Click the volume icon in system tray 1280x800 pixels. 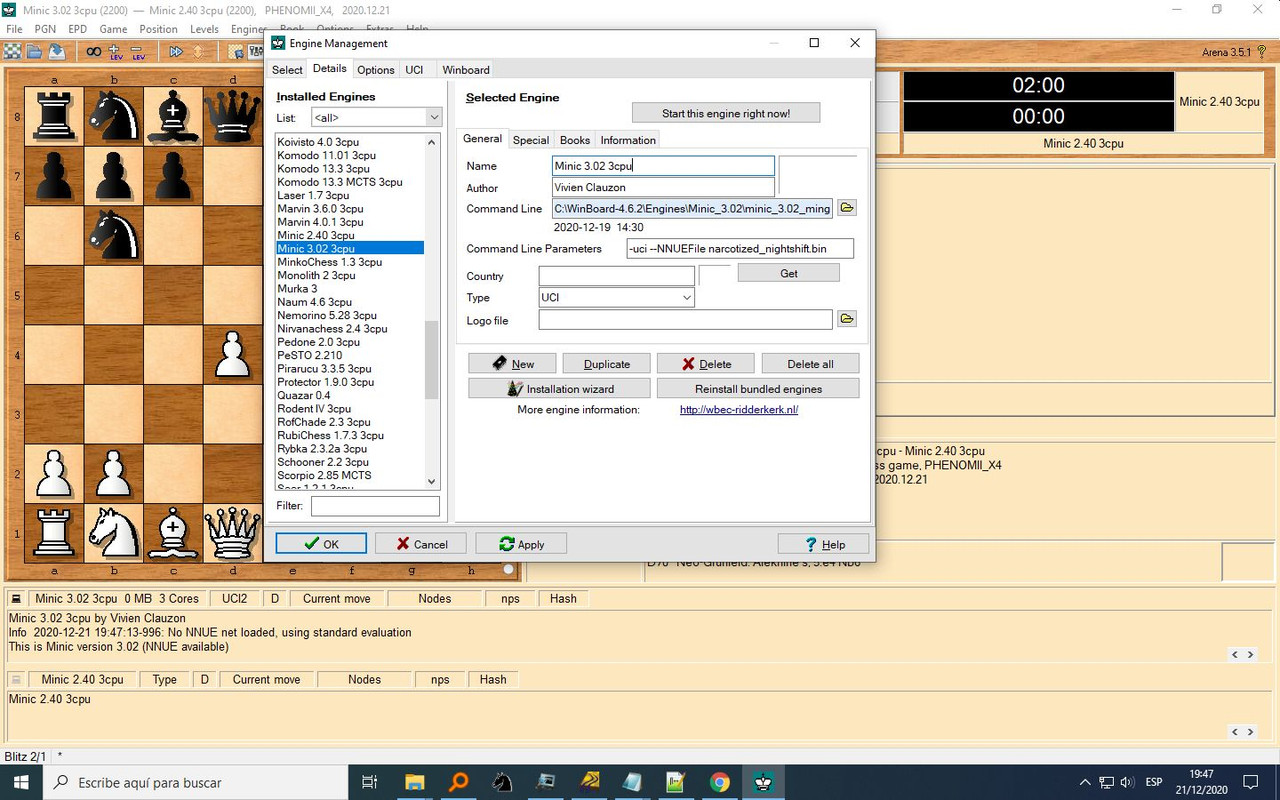1127,782
